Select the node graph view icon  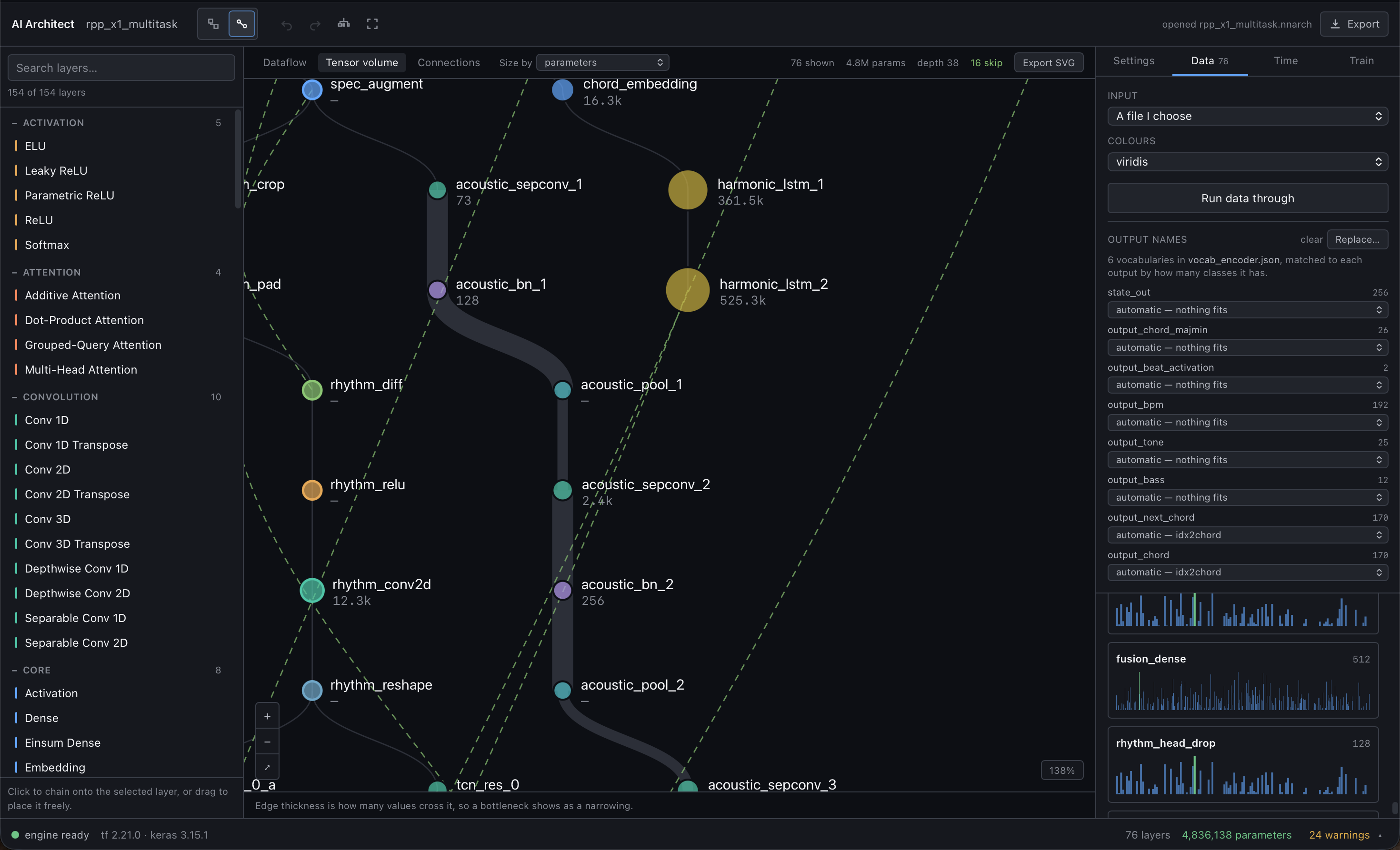pos(242,24)
